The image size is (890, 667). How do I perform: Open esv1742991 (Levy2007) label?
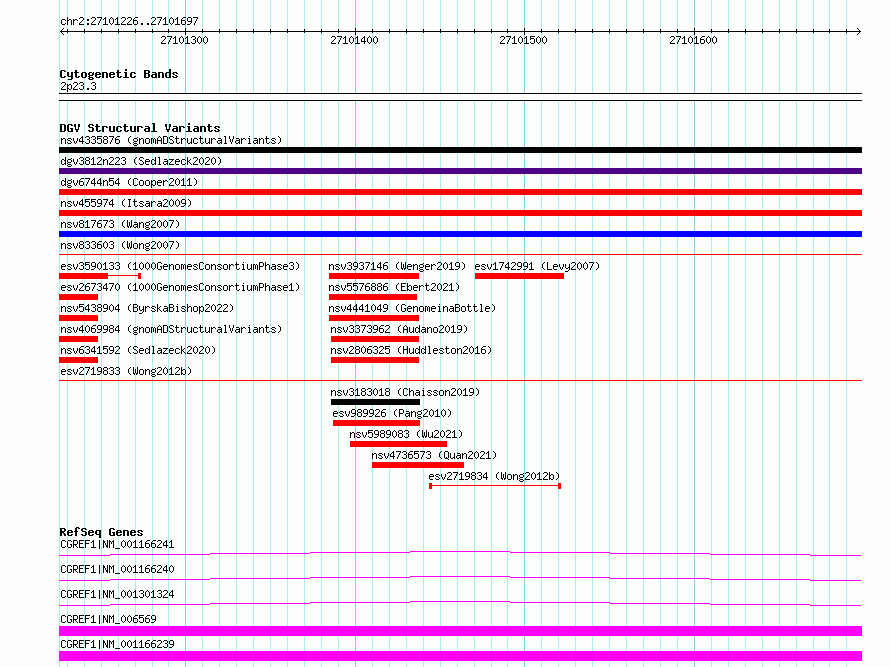coord(537,266)
